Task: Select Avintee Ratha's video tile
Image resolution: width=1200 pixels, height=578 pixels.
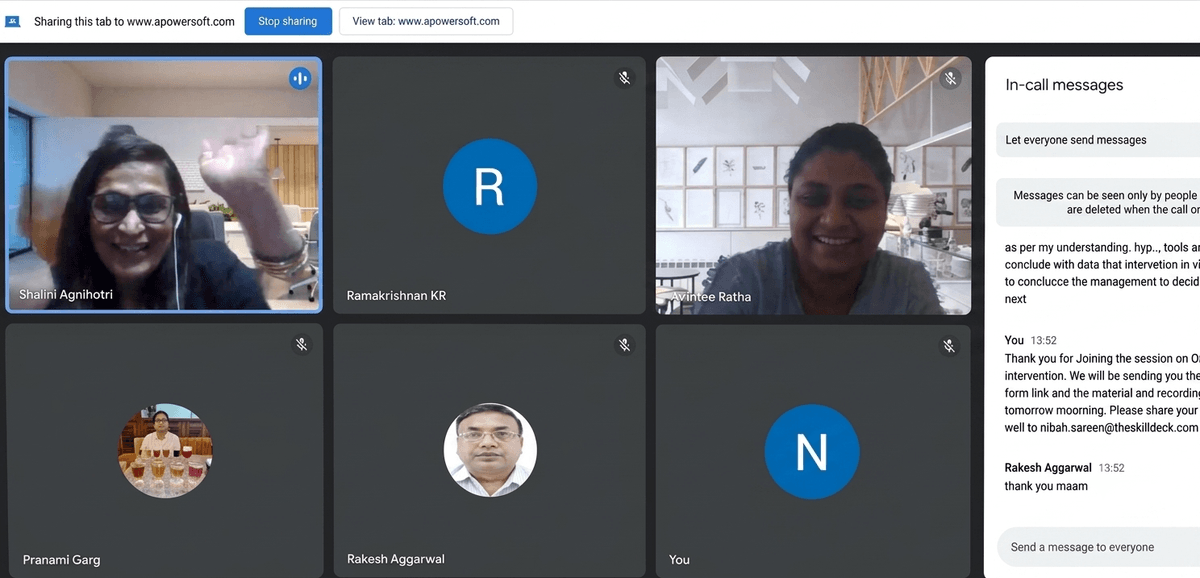Action: [x=813, y=185]
